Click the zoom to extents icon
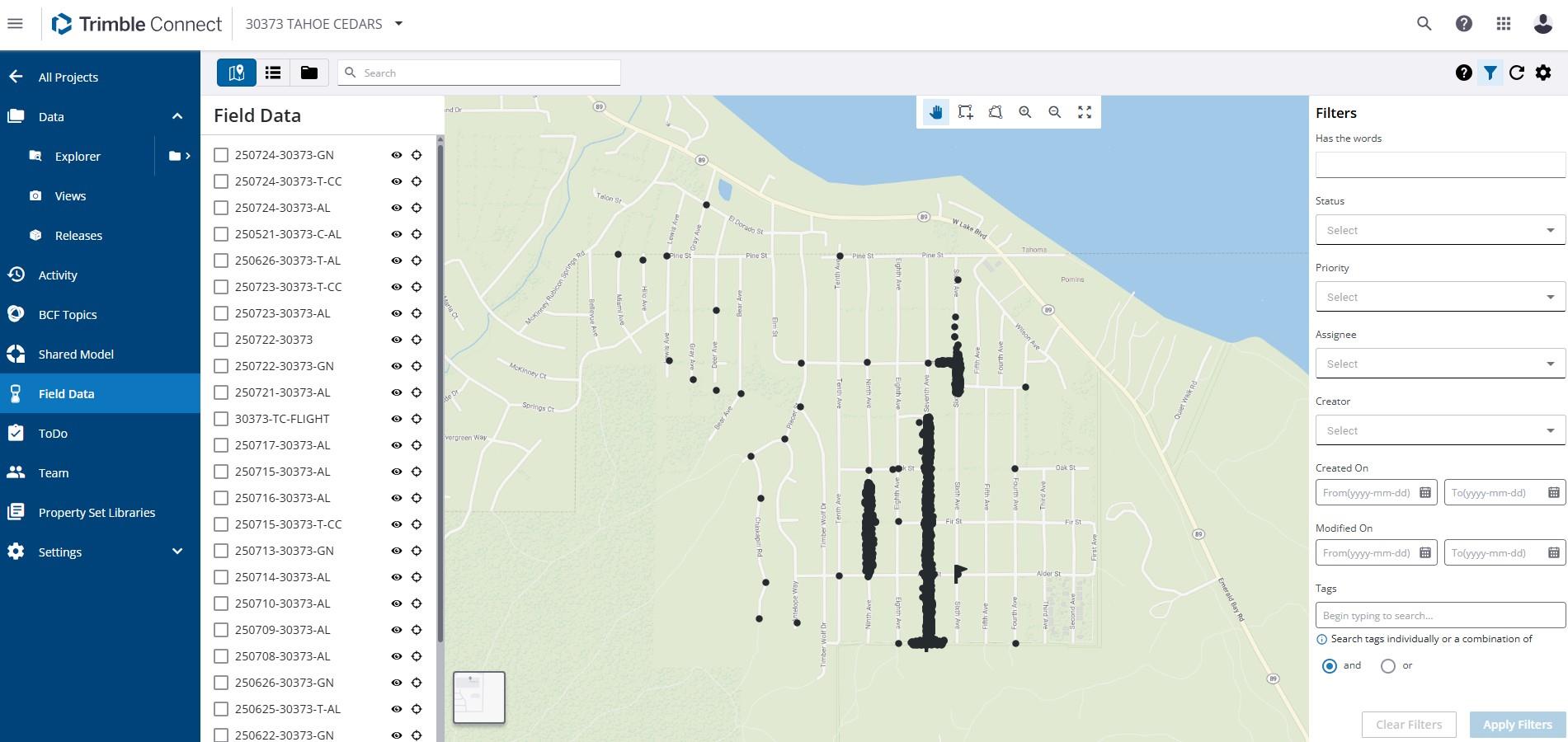Image resolution: width=1568 pixels, height=742 pixels. click(x=1085, y=112)
